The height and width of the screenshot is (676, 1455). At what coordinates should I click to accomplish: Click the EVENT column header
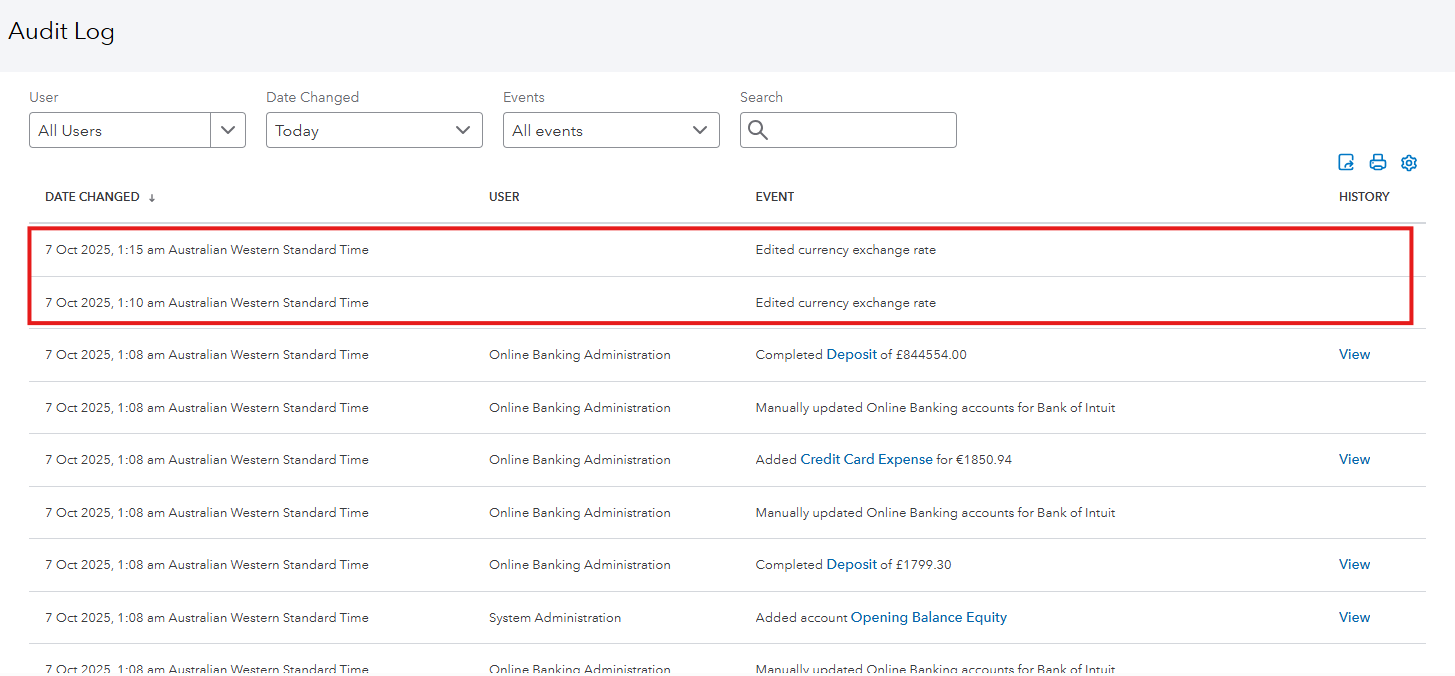tap(774, 197)
